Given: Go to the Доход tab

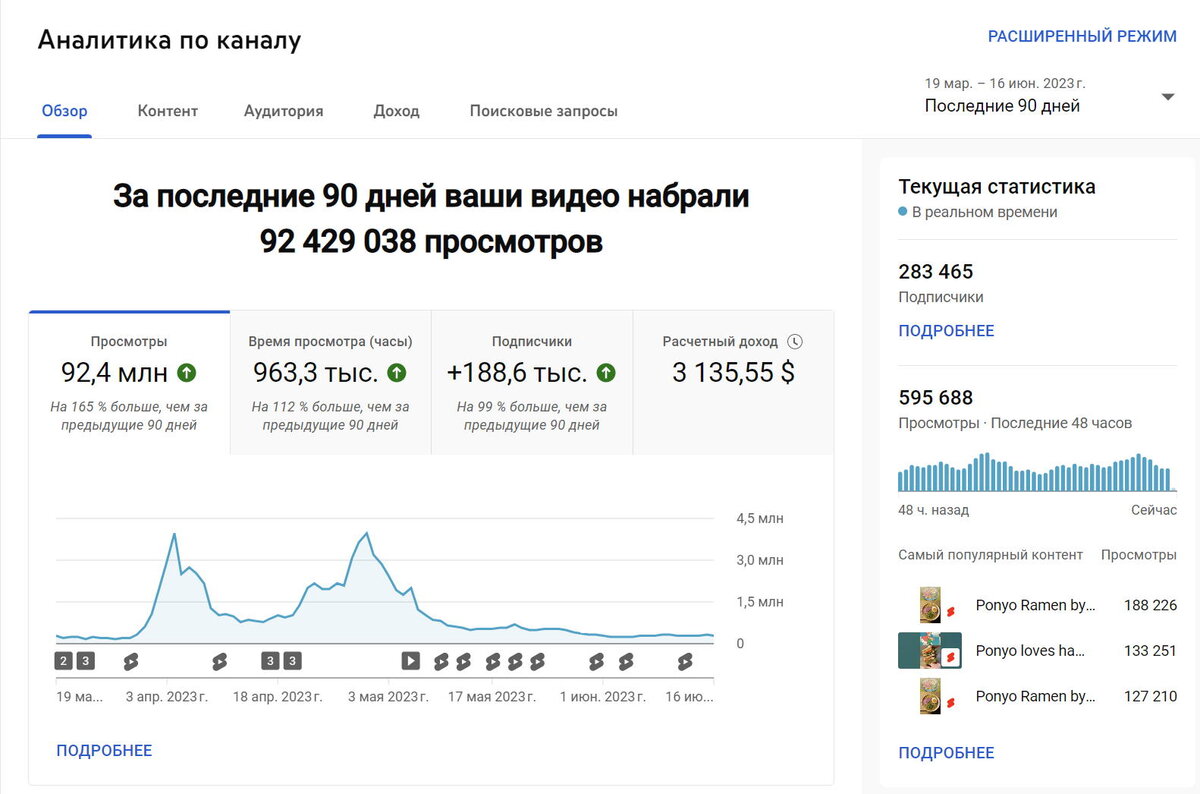Looking at the screenshot, I should 396,111.
